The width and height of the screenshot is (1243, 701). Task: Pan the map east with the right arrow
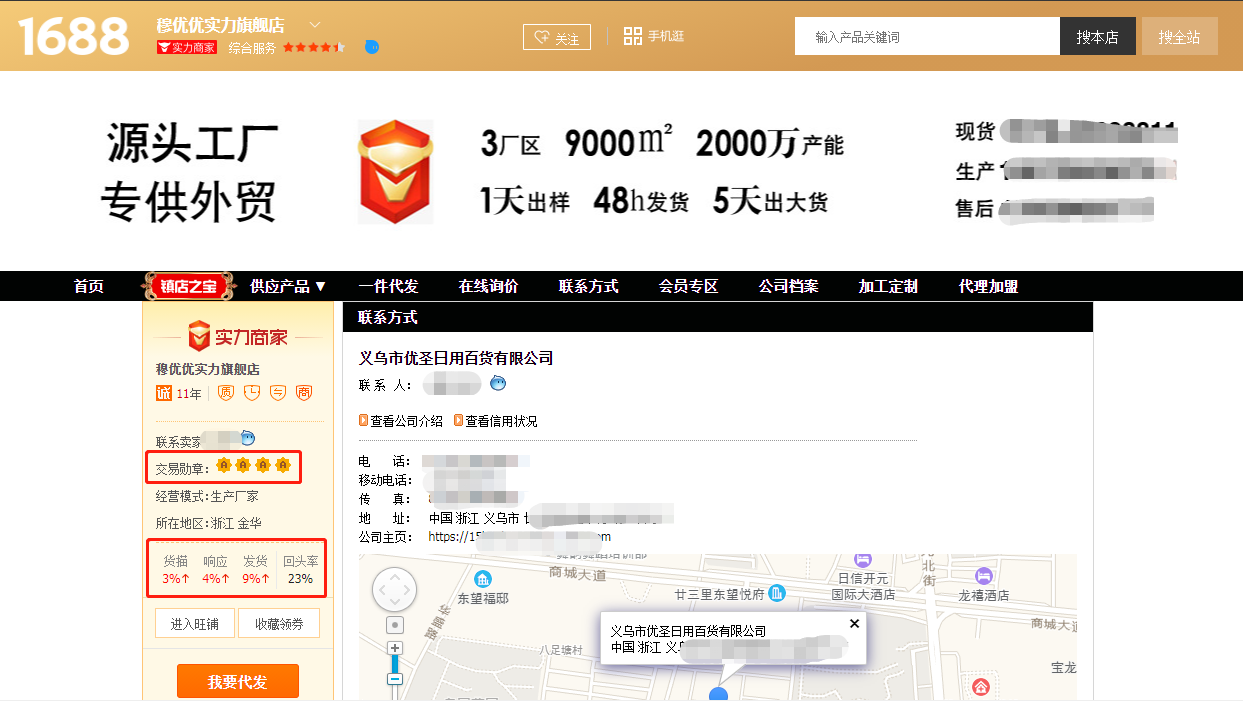[x=408, y=591]
